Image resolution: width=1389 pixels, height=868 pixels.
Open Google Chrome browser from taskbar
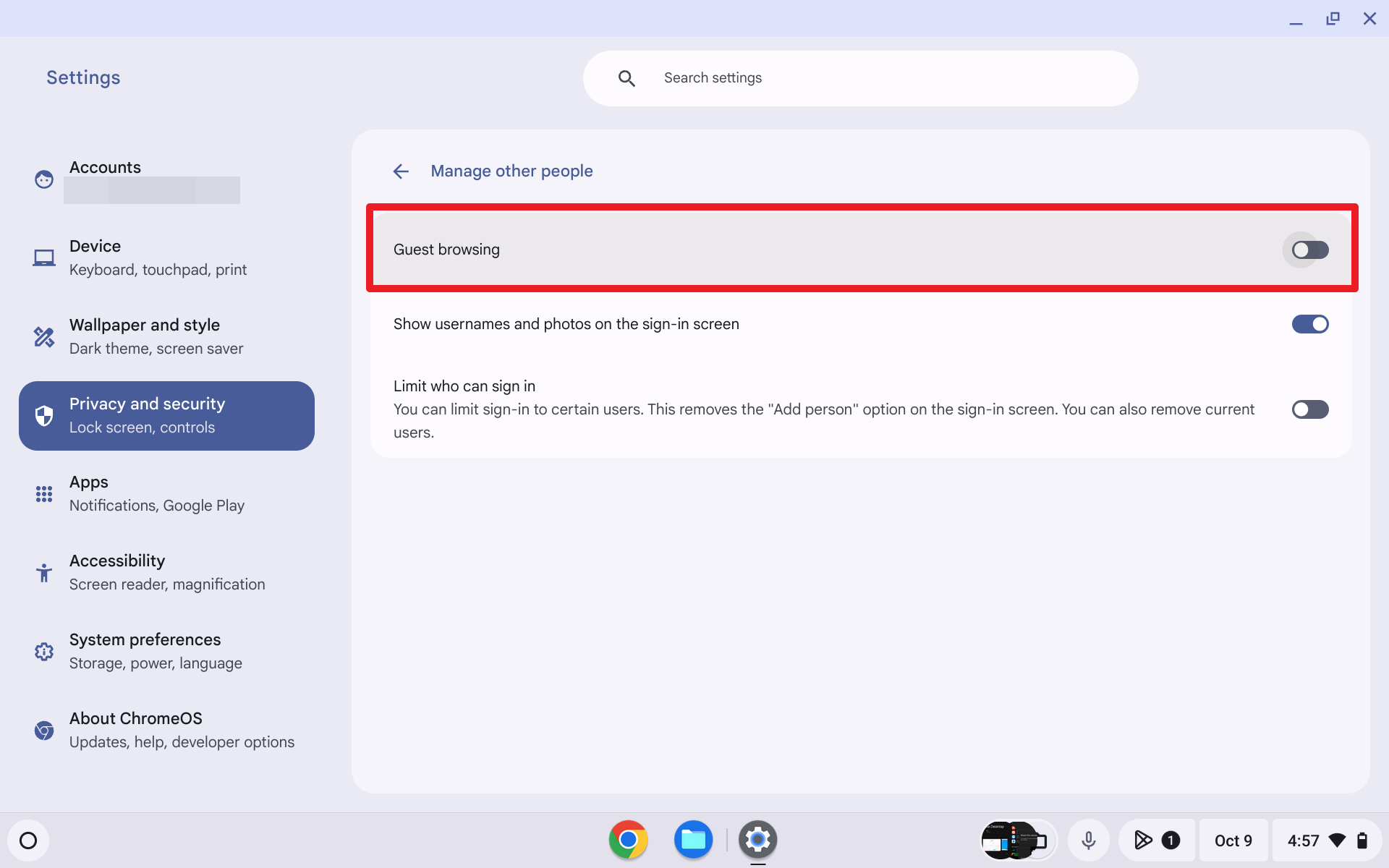[628, 840]
